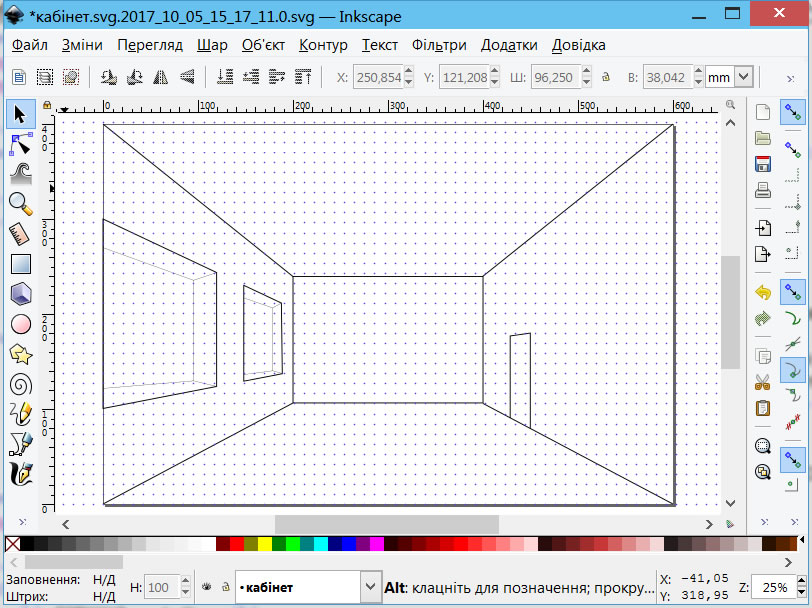The image size is (812, 608).
Task: Toggle the width-height ratio lock
Action: point(602,77)
